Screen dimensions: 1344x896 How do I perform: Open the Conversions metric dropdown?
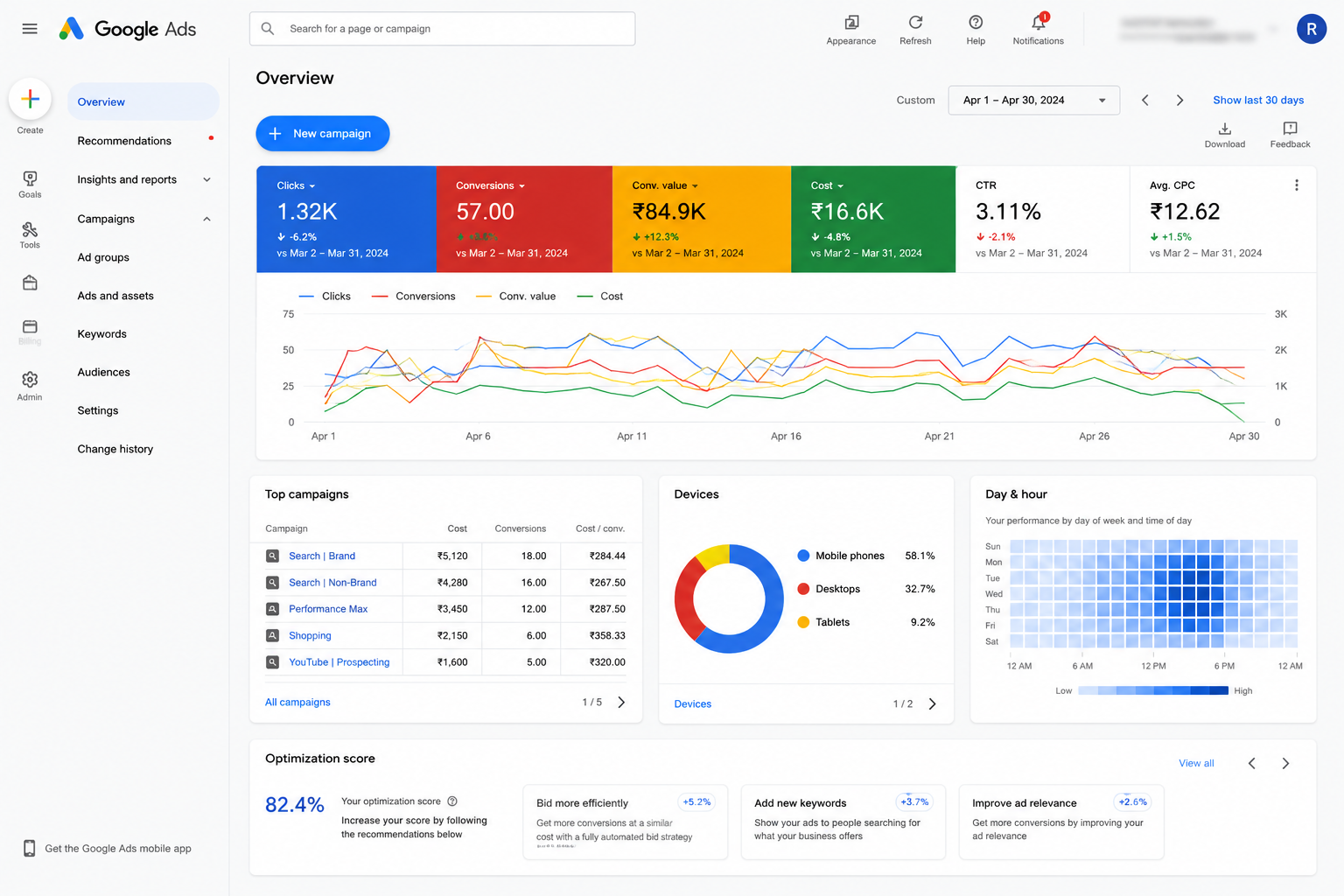pyautogui.click(x=490, y=185)
